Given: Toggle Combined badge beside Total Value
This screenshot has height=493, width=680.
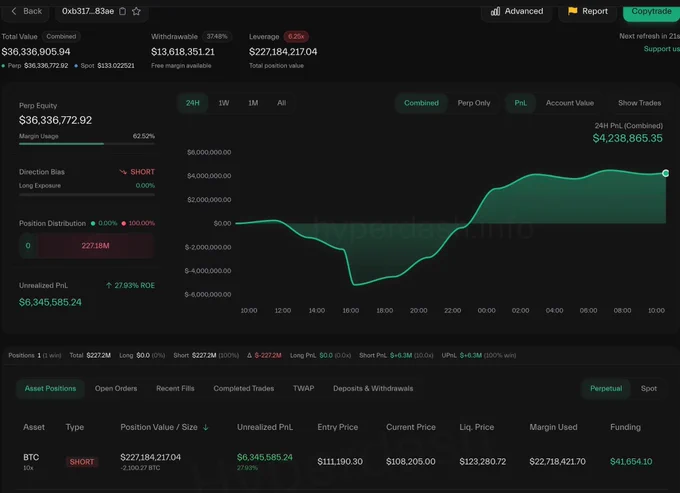Looking at the screenshot, I should [61, 36].
